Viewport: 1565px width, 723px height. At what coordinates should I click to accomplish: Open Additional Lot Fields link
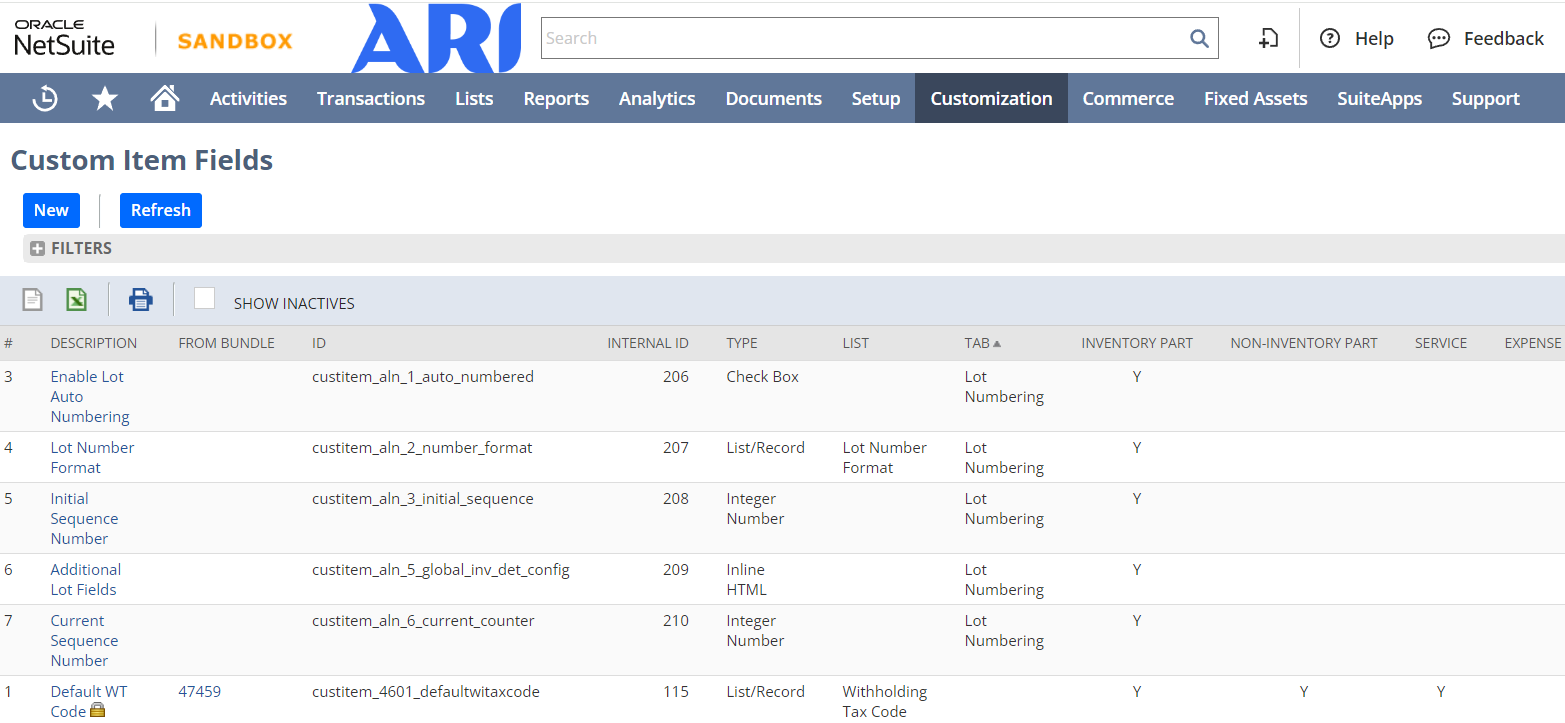86,579
